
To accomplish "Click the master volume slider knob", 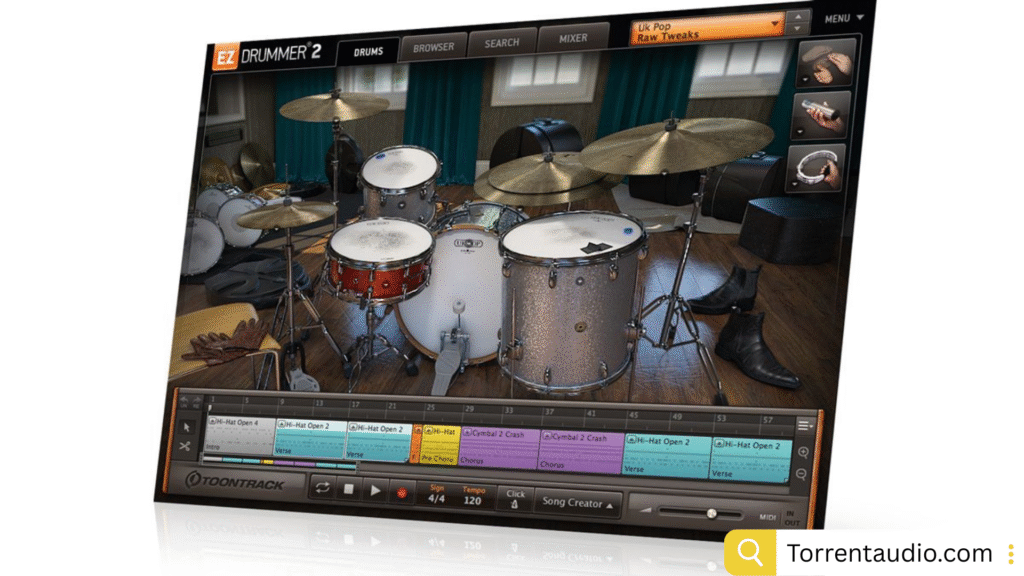I will pyautogui.click(x=711, y=514).
